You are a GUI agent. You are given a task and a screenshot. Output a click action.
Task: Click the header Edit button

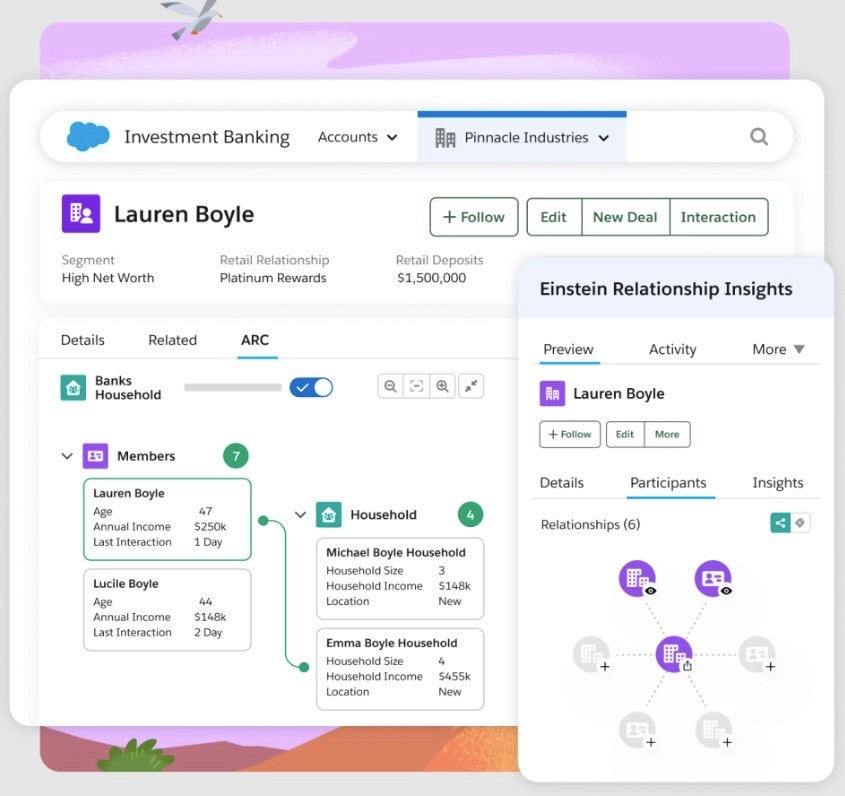[553, 217]
